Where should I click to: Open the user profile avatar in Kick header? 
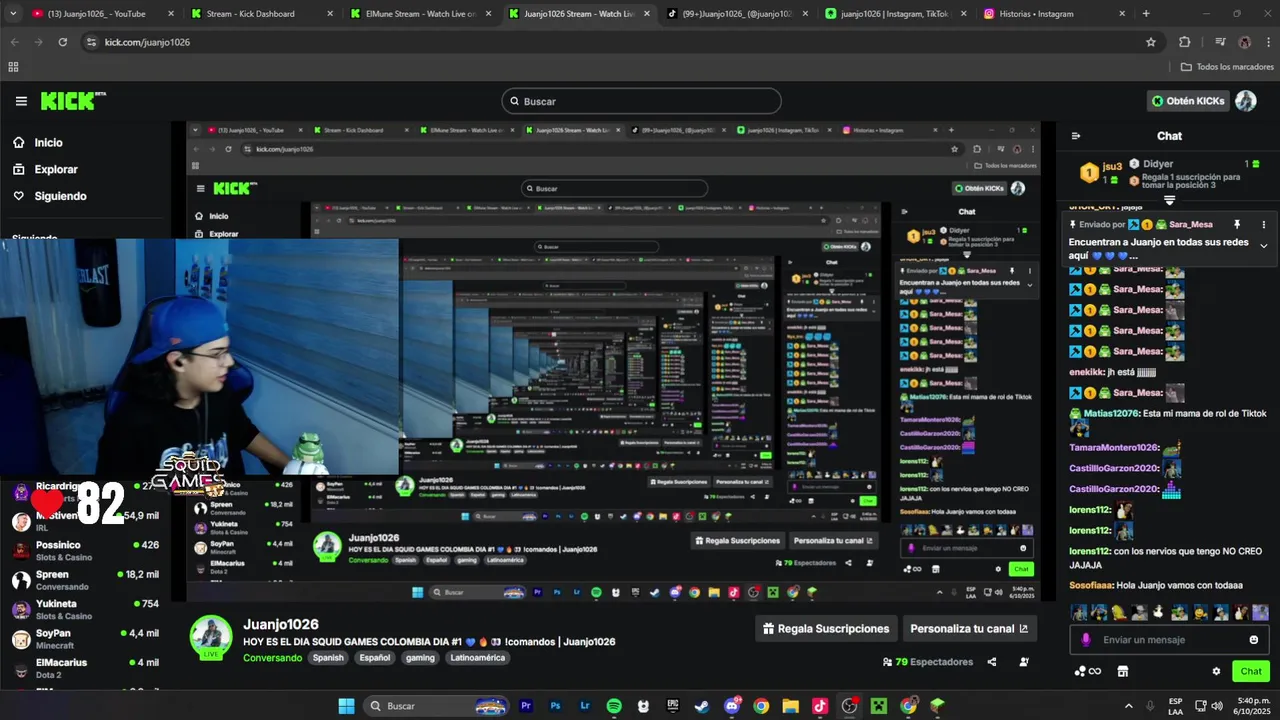(1245, 101)
